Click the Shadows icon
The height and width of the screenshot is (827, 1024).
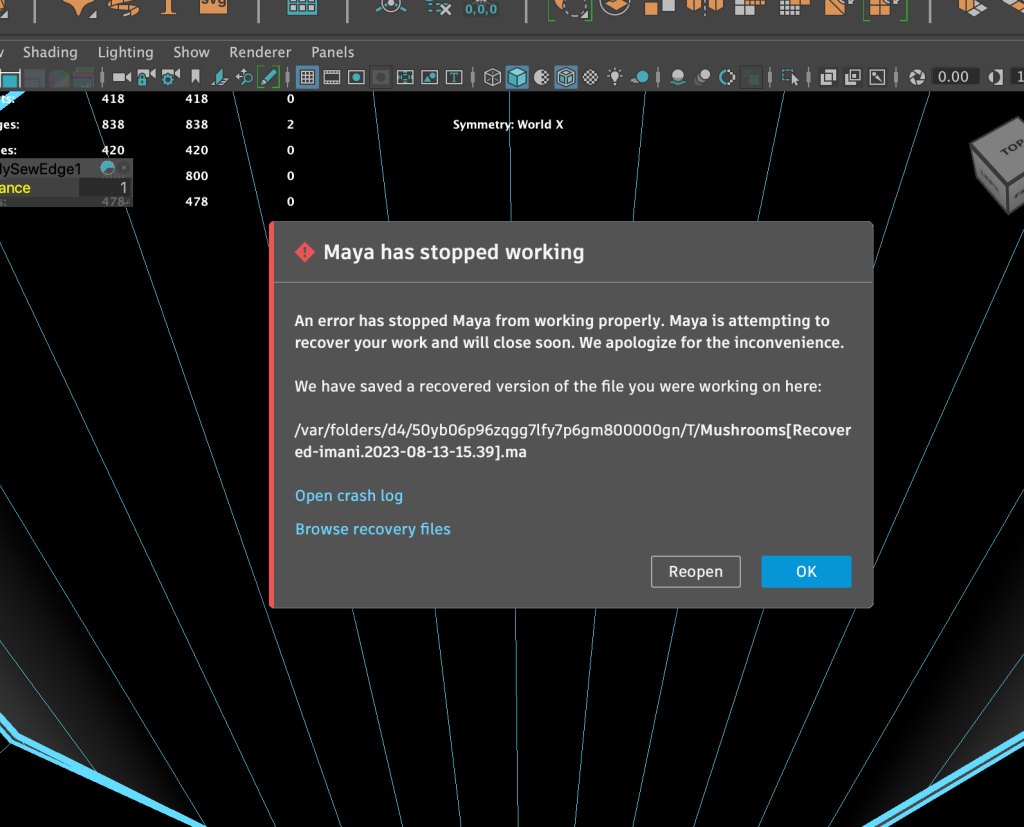point(639,77)
